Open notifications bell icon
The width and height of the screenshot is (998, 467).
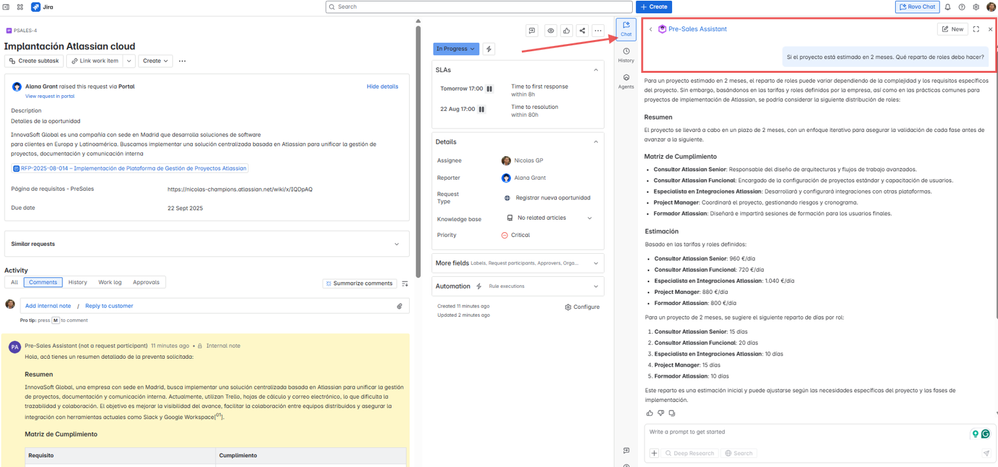click(948, 7)
